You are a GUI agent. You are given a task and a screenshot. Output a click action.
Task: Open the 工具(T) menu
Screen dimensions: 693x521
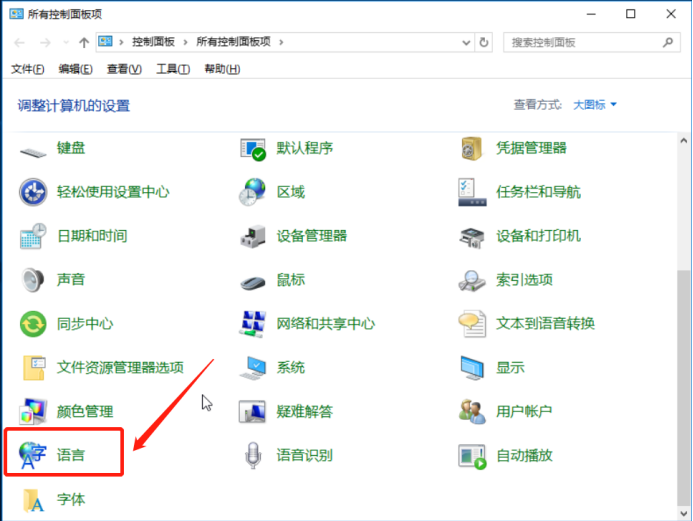173,69
